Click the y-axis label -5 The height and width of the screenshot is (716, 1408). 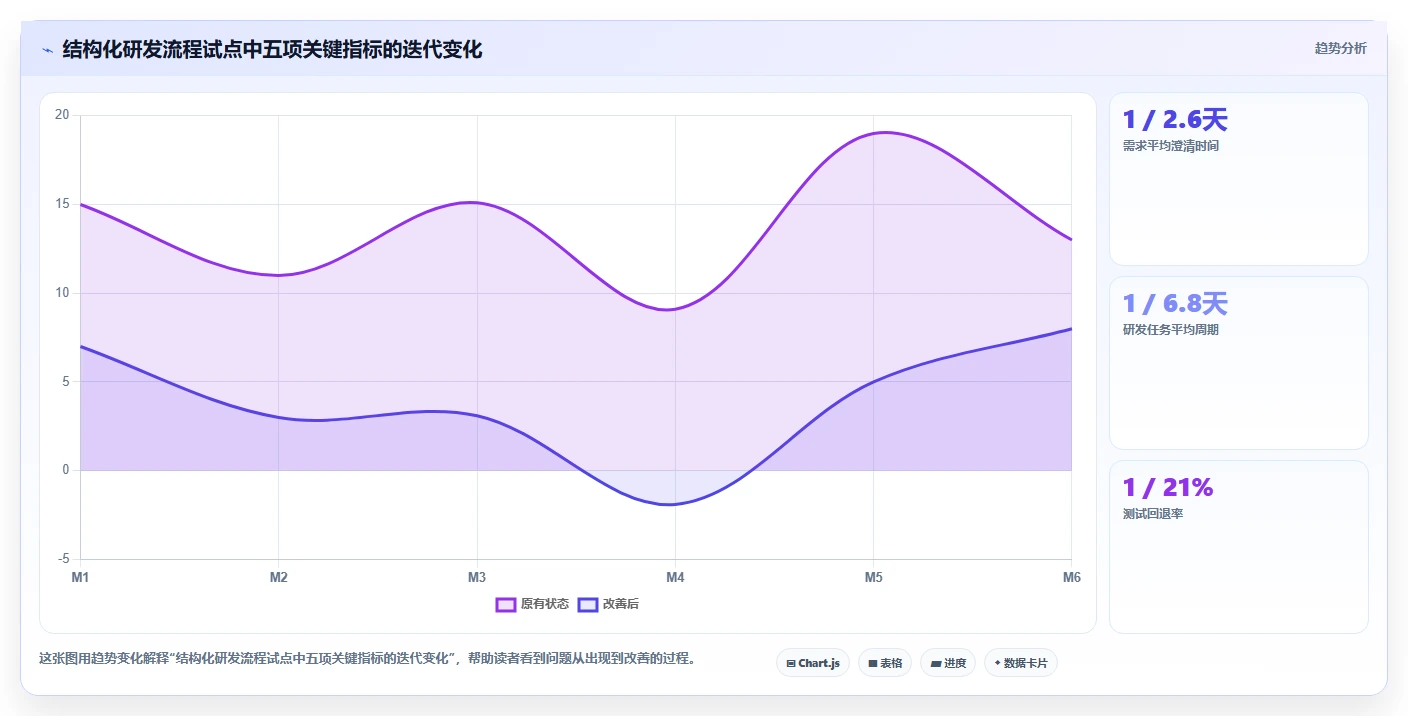[64, 559]
